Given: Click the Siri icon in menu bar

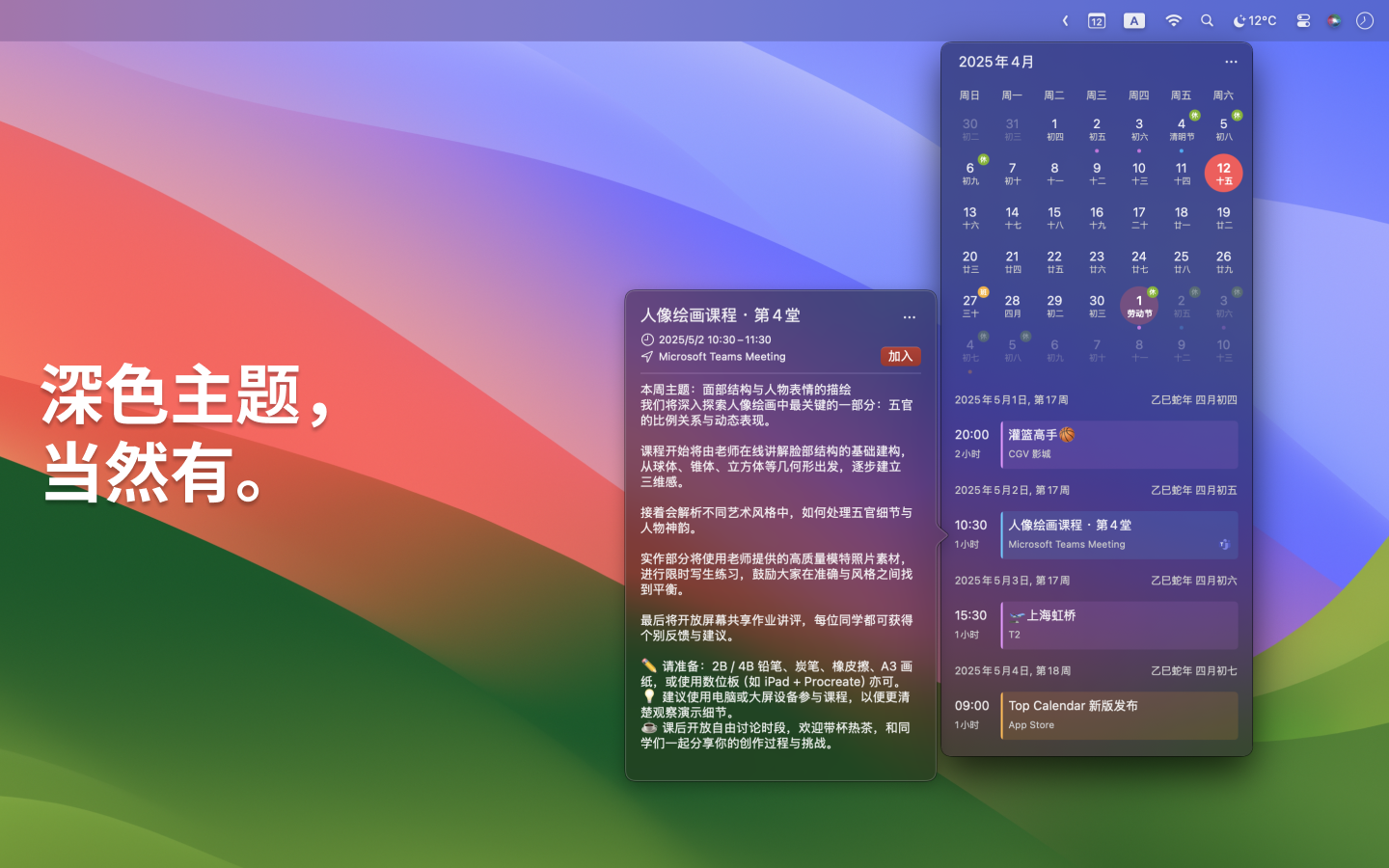Looking at the screenshot, I should click(1334, 20).
